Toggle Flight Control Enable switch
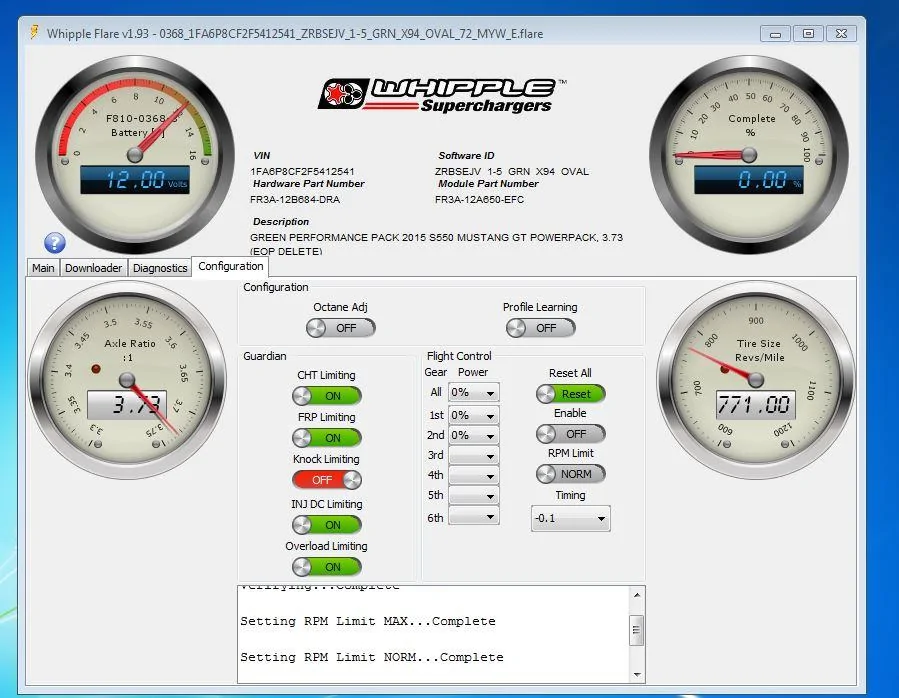This screenshot has height=698, width=899. point(570,434)
